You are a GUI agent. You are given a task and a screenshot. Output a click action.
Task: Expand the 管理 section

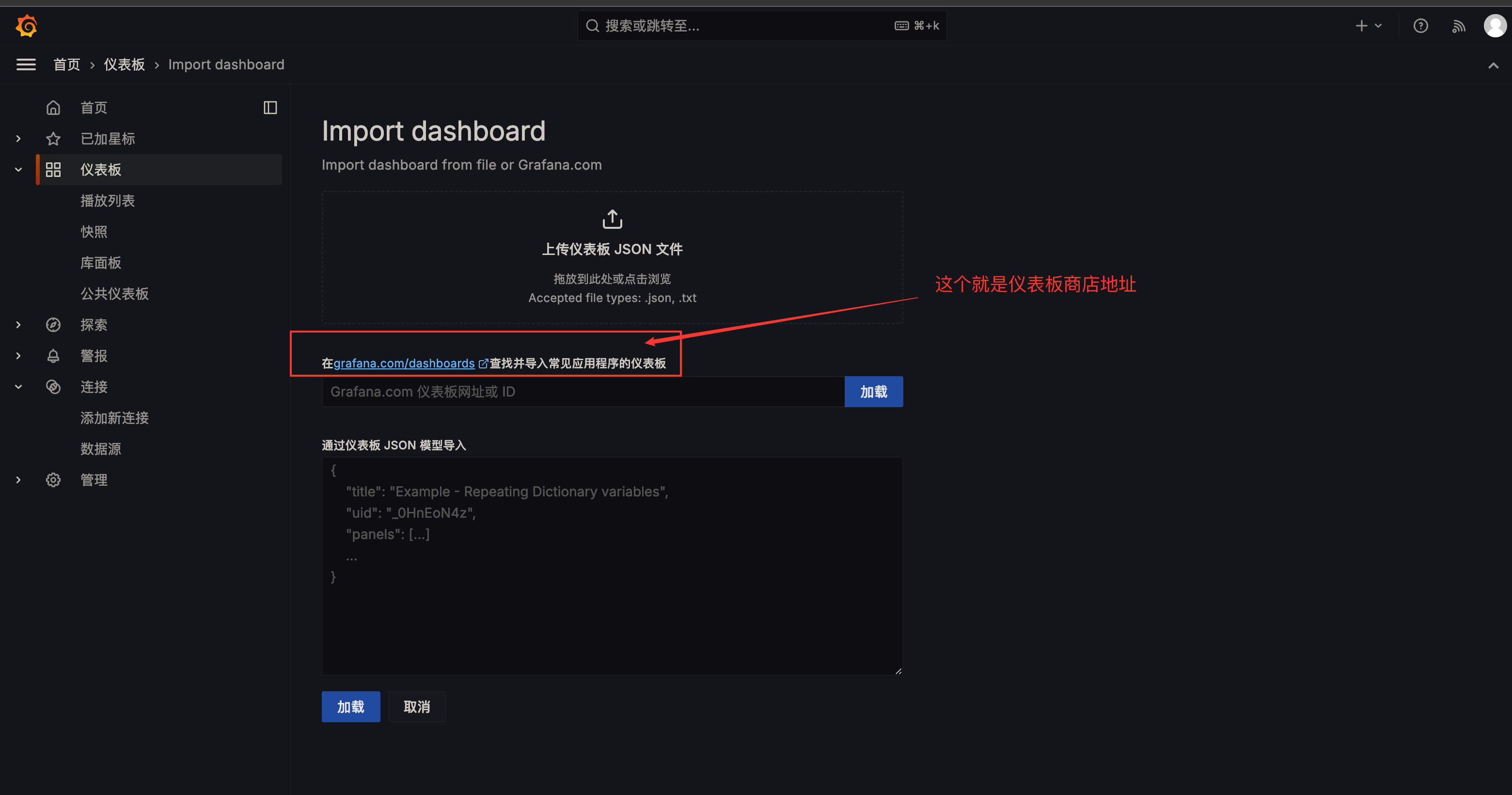(18, 480)
